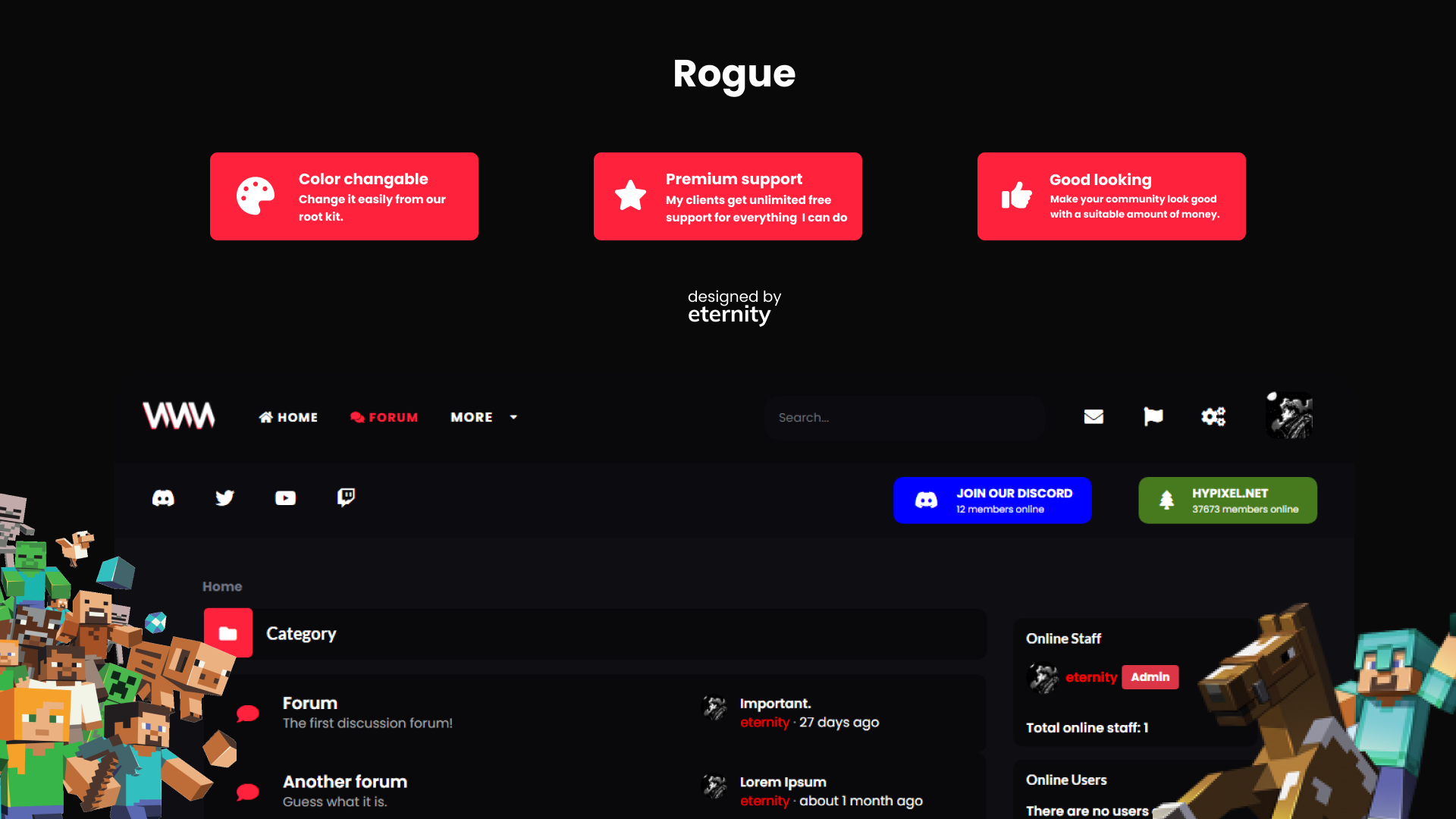Image resolution: width=1456 pixels, height=819 pixels.
Task: Open the eternity staff profile link
Action: click(x=1091, y=677)
